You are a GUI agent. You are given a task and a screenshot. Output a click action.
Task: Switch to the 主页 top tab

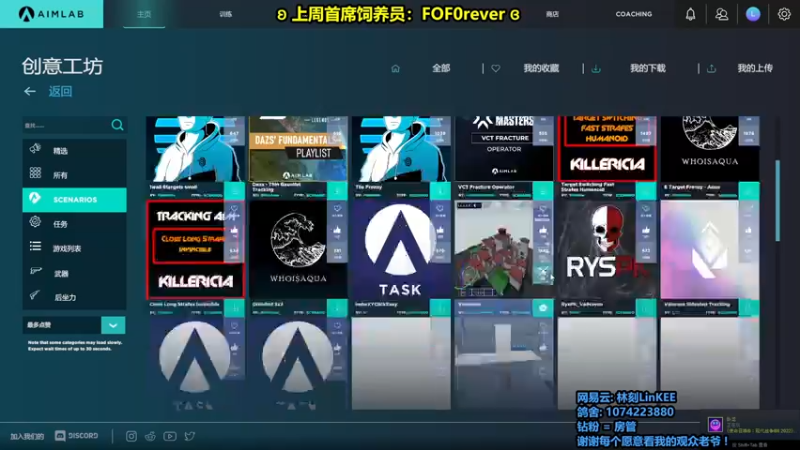[x=144, y=14]
